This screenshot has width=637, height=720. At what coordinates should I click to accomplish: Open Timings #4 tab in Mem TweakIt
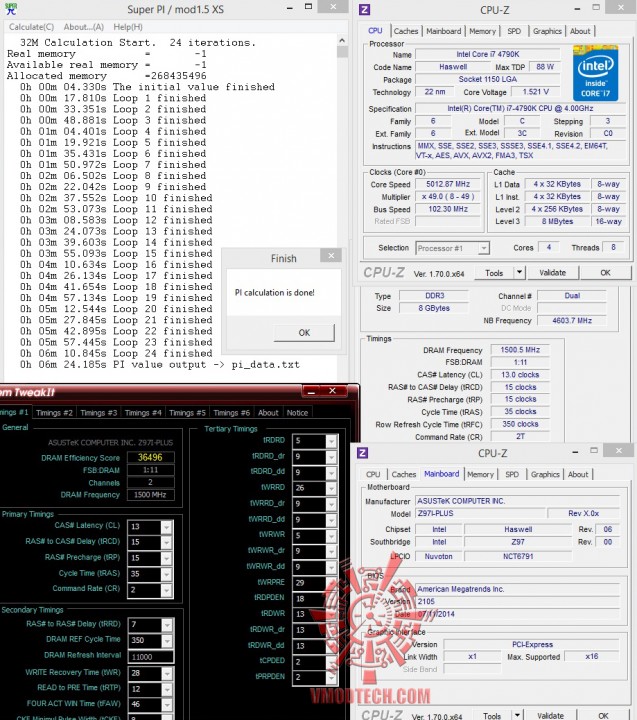pos(143,413)
